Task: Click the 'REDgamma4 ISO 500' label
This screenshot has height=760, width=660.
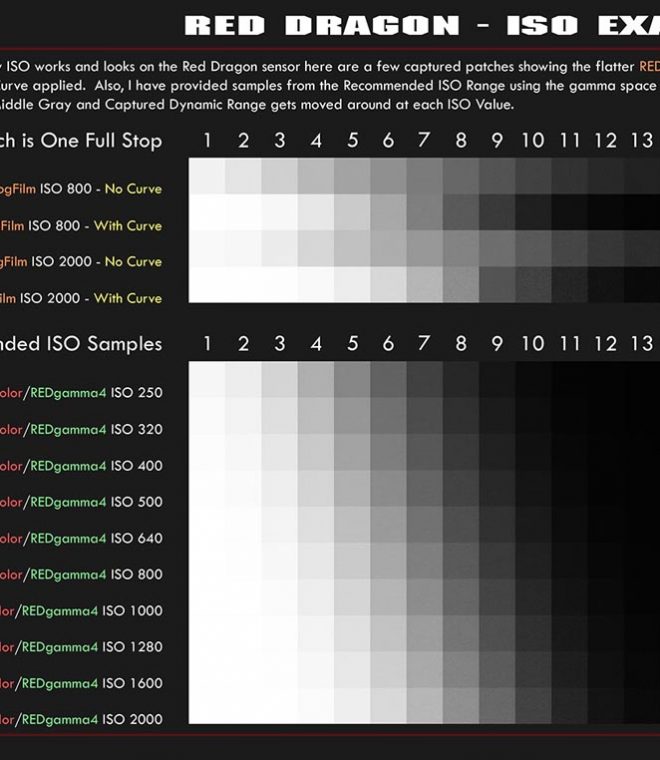Action: 96,502
